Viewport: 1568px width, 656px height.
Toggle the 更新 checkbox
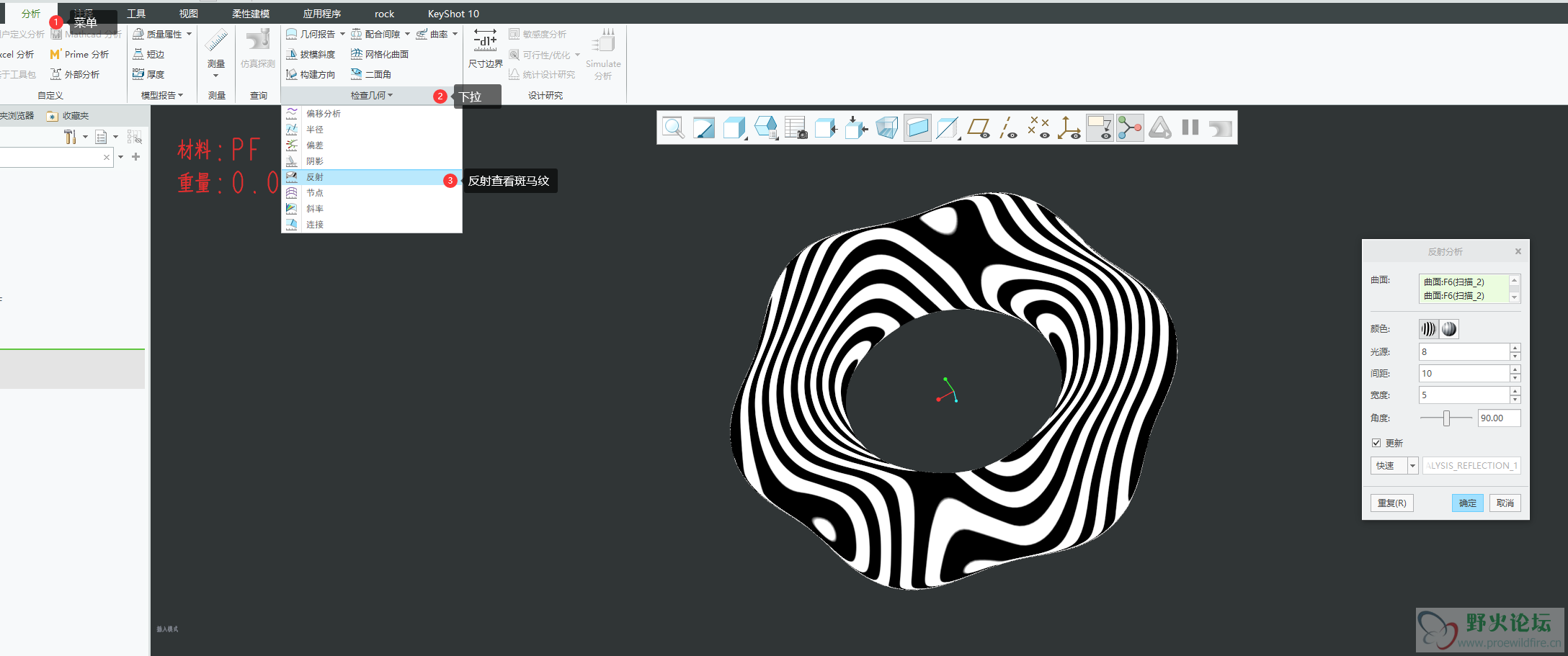(1376, 443)
